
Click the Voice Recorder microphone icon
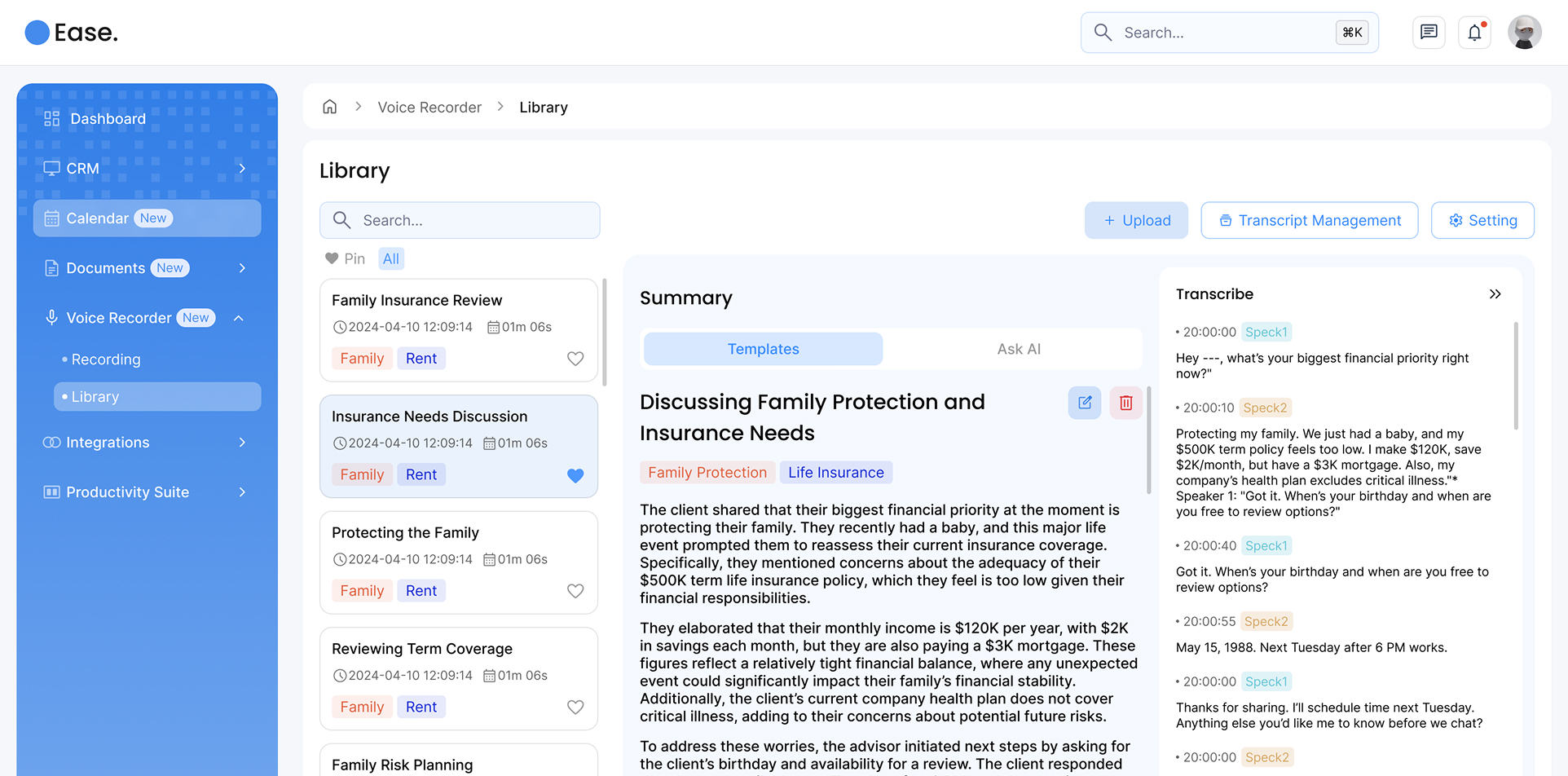[51, 318]
